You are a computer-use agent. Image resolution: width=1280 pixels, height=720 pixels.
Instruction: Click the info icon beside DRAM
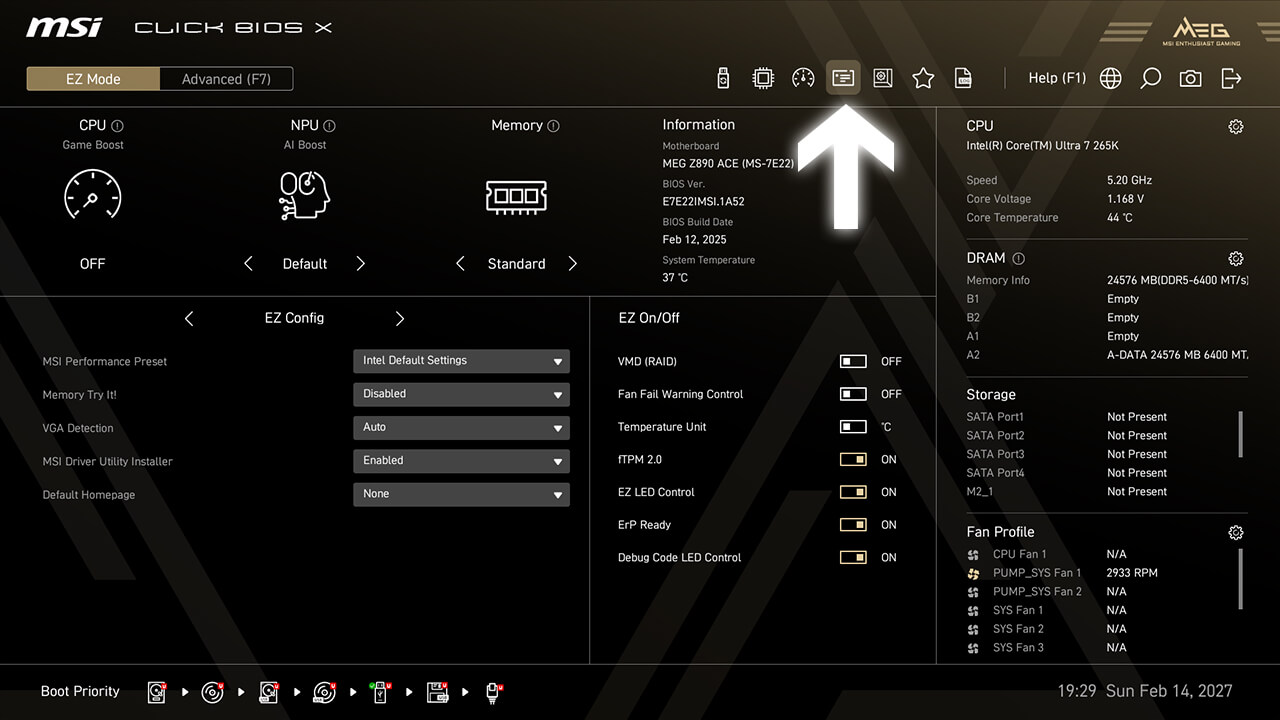(x=1018, y=258)
